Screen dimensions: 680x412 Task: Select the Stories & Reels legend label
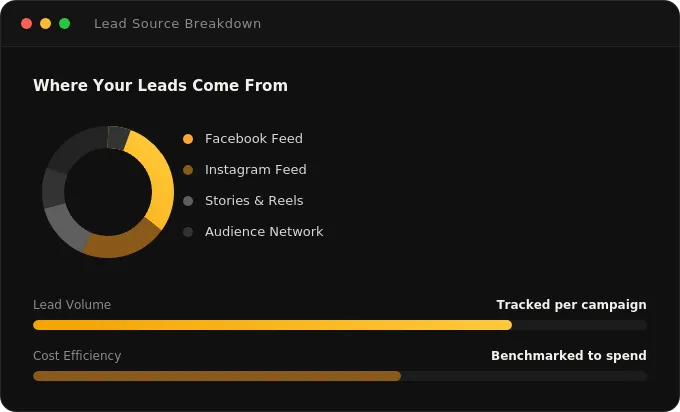click(254, 201)
